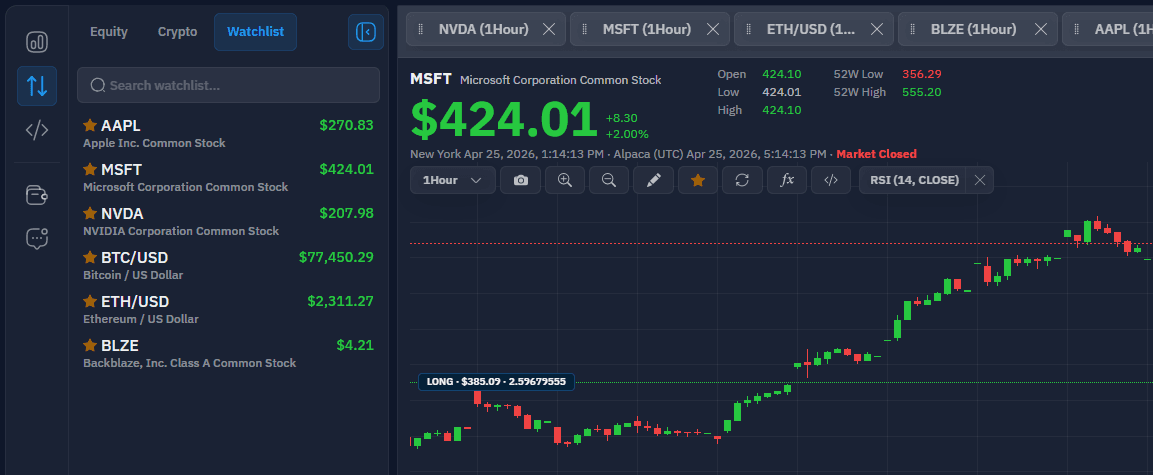Close the NVDA (1Hour) tab
The width and height of the screenshot is (1153, 475).
(x=549, y=29)
